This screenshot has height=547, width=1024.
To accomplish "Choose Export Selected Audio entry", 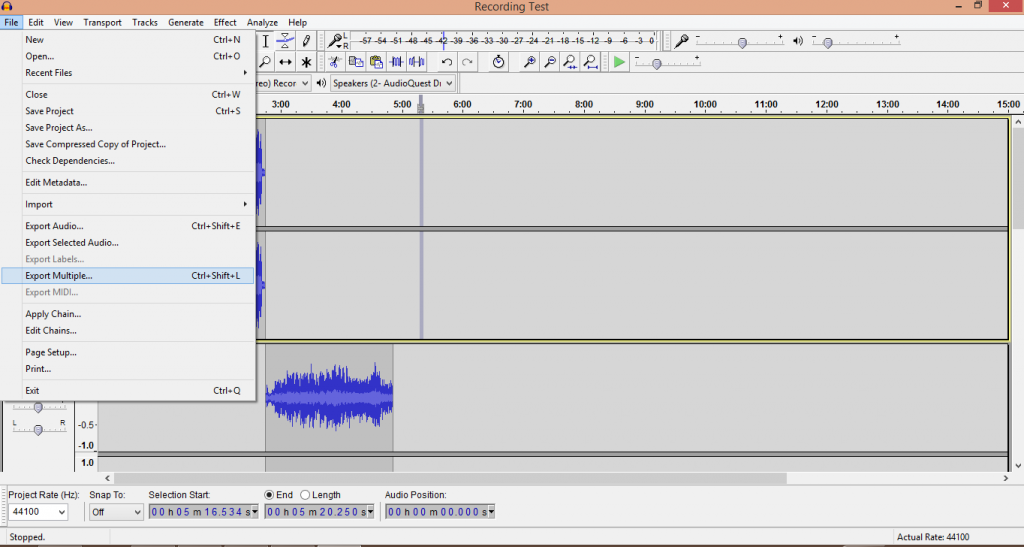I will [x=128, y=242].
